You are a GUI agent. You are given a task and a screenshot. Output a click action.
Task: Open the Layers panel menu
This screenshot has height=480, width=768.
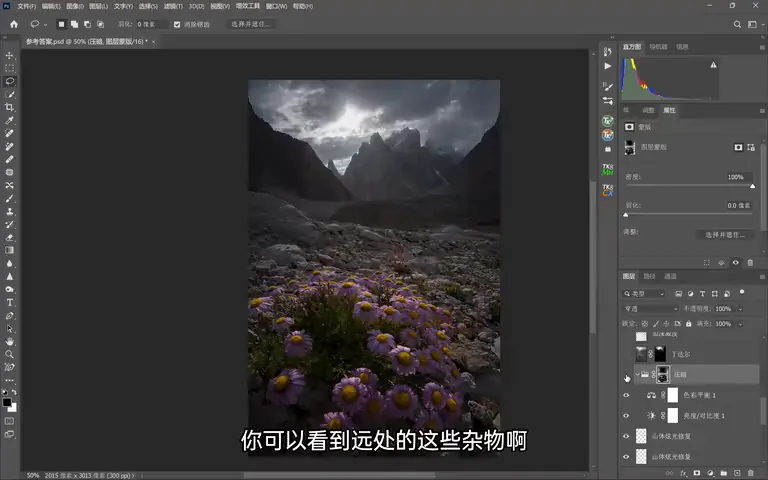pyautogui.click(x=762, y=277)
